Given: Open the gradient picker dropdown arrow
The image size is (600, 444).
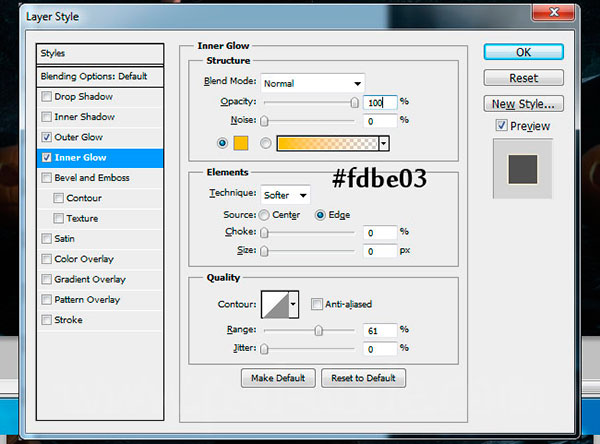Looking at the screenshot, I should (x=384, y=144).
